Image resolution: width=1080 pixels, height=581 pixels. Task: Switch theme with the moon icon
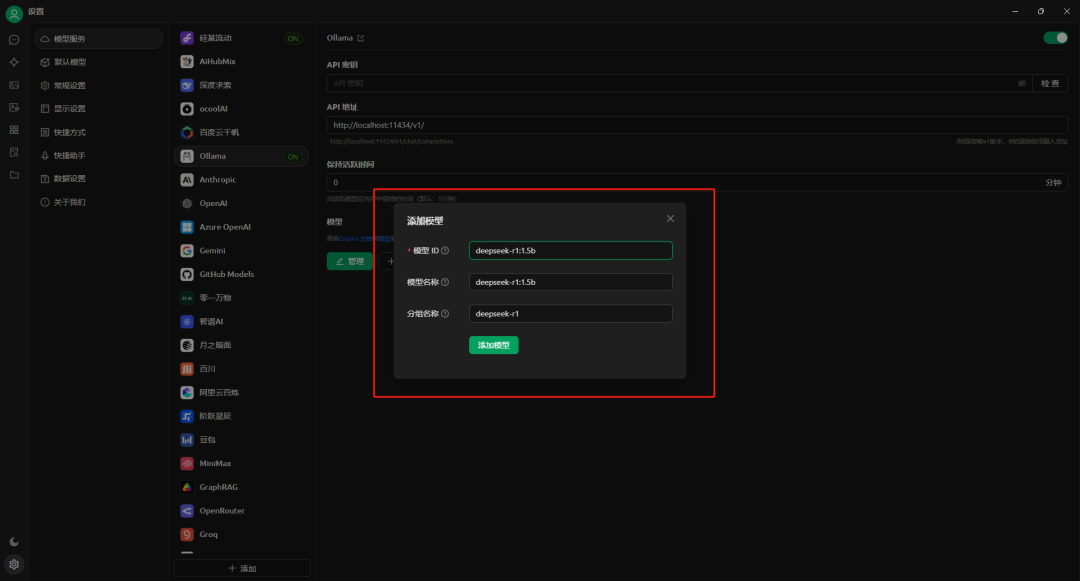14,542
